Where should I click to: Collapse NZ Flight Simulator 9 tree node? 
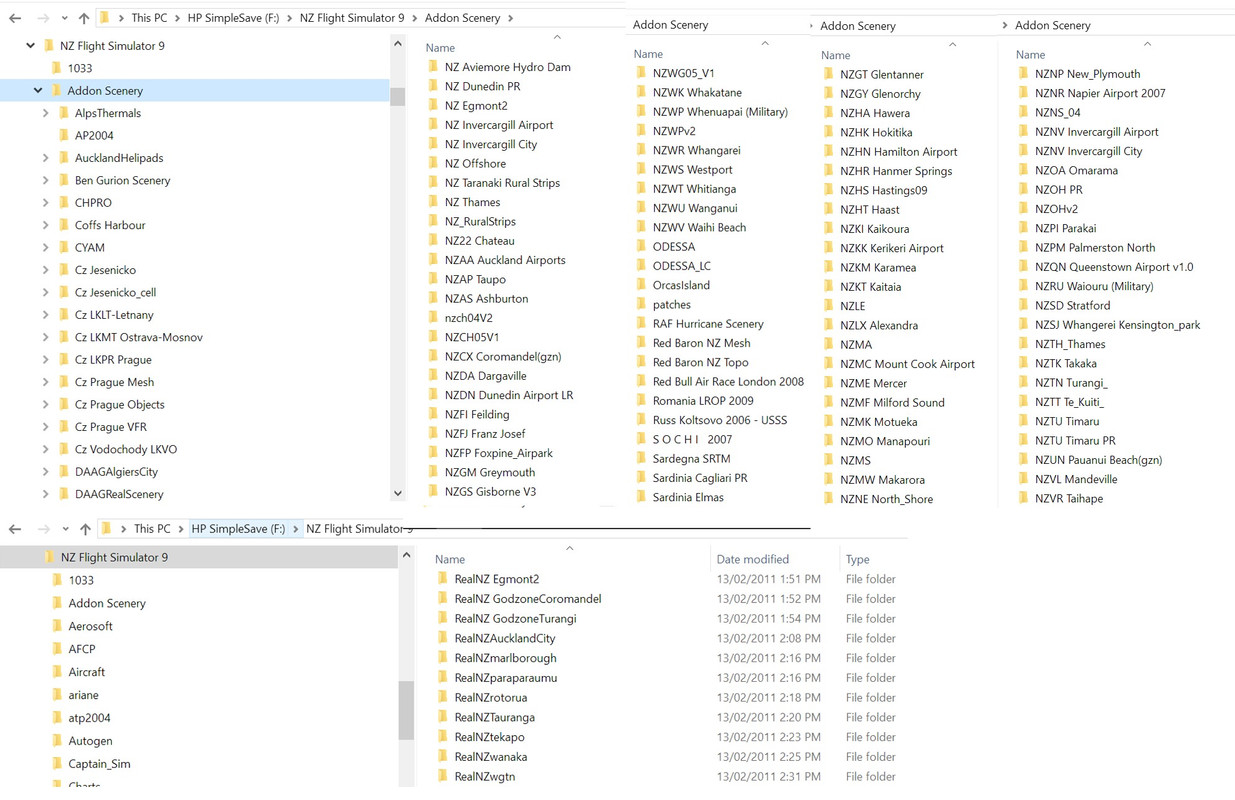(31, 46)
